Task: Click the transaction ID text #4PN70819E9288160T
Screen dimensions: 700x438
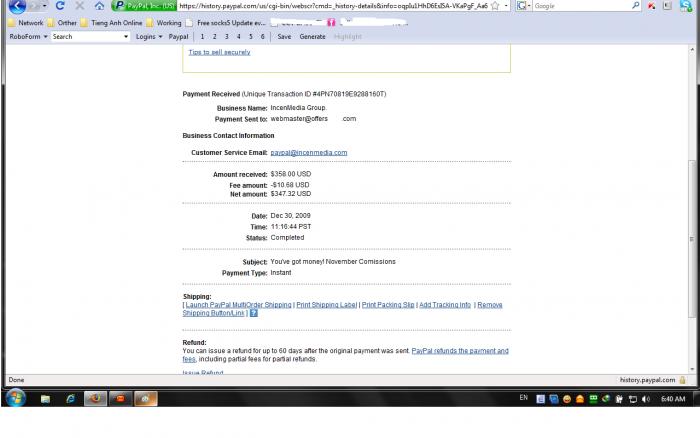Action: (348, 94)
